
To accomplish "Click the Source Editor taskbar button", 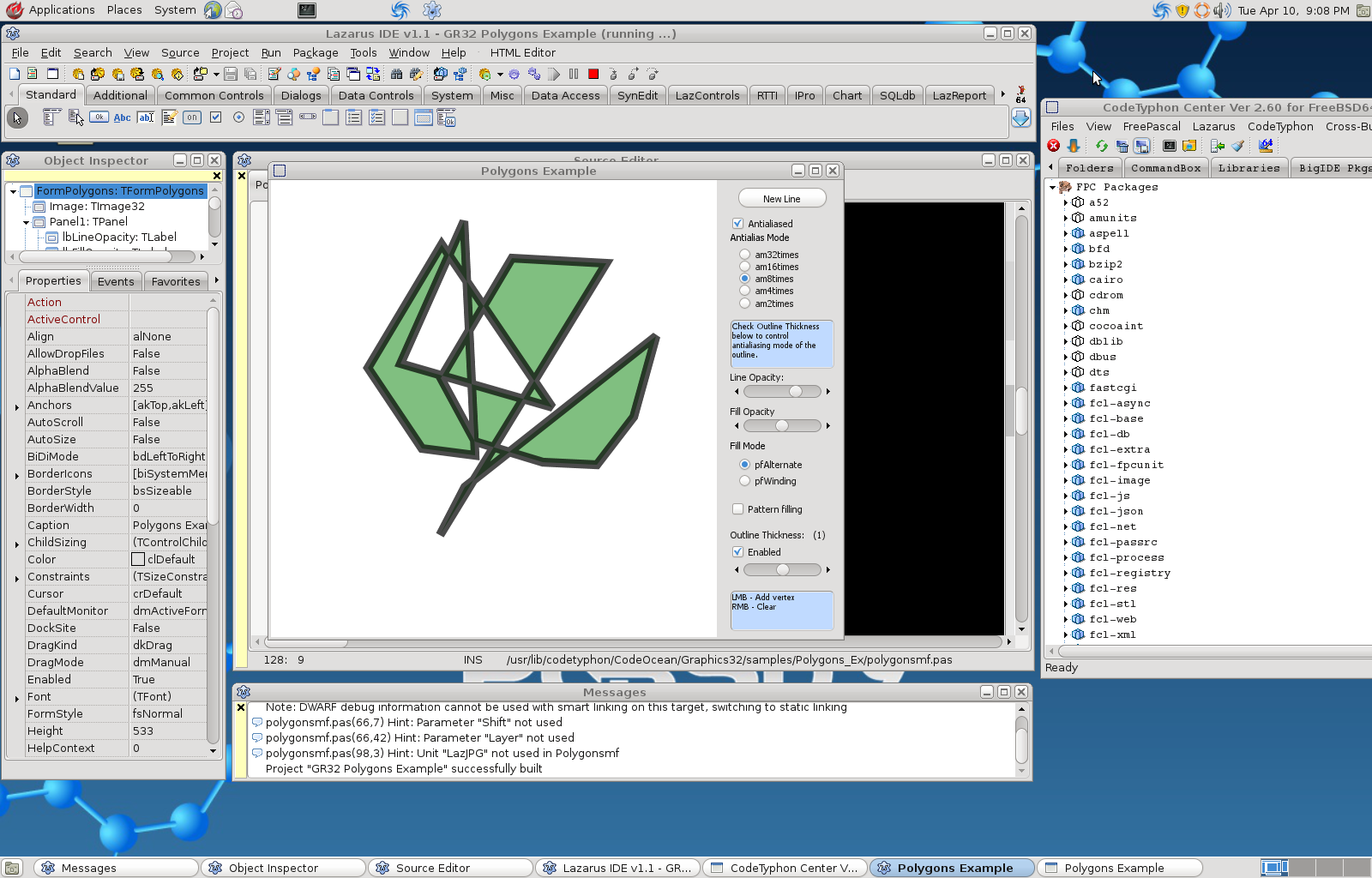I will tap(451, 868).
